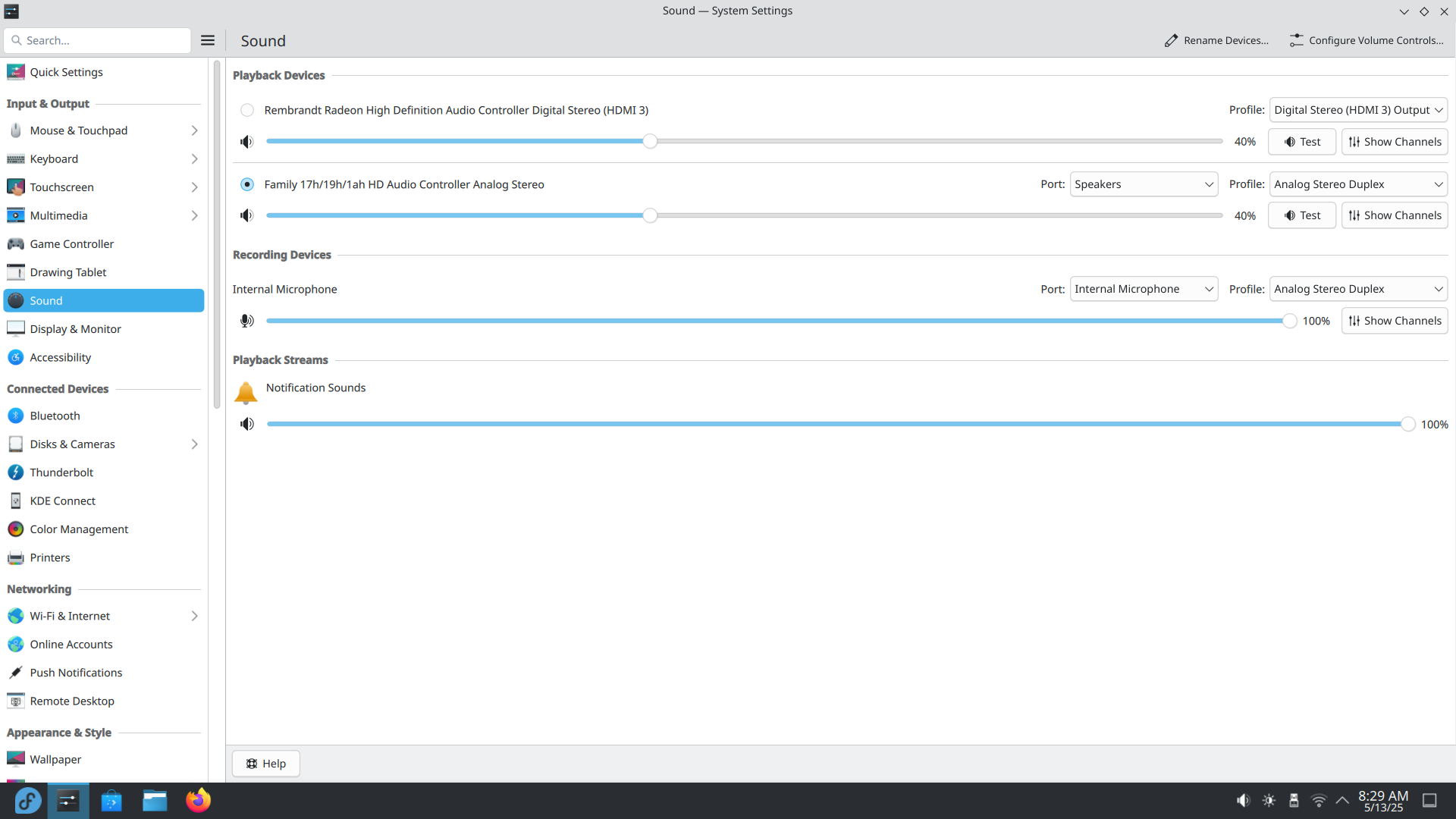
Task: Open the Wi-Fi network tray icon
Action: 1319,801
